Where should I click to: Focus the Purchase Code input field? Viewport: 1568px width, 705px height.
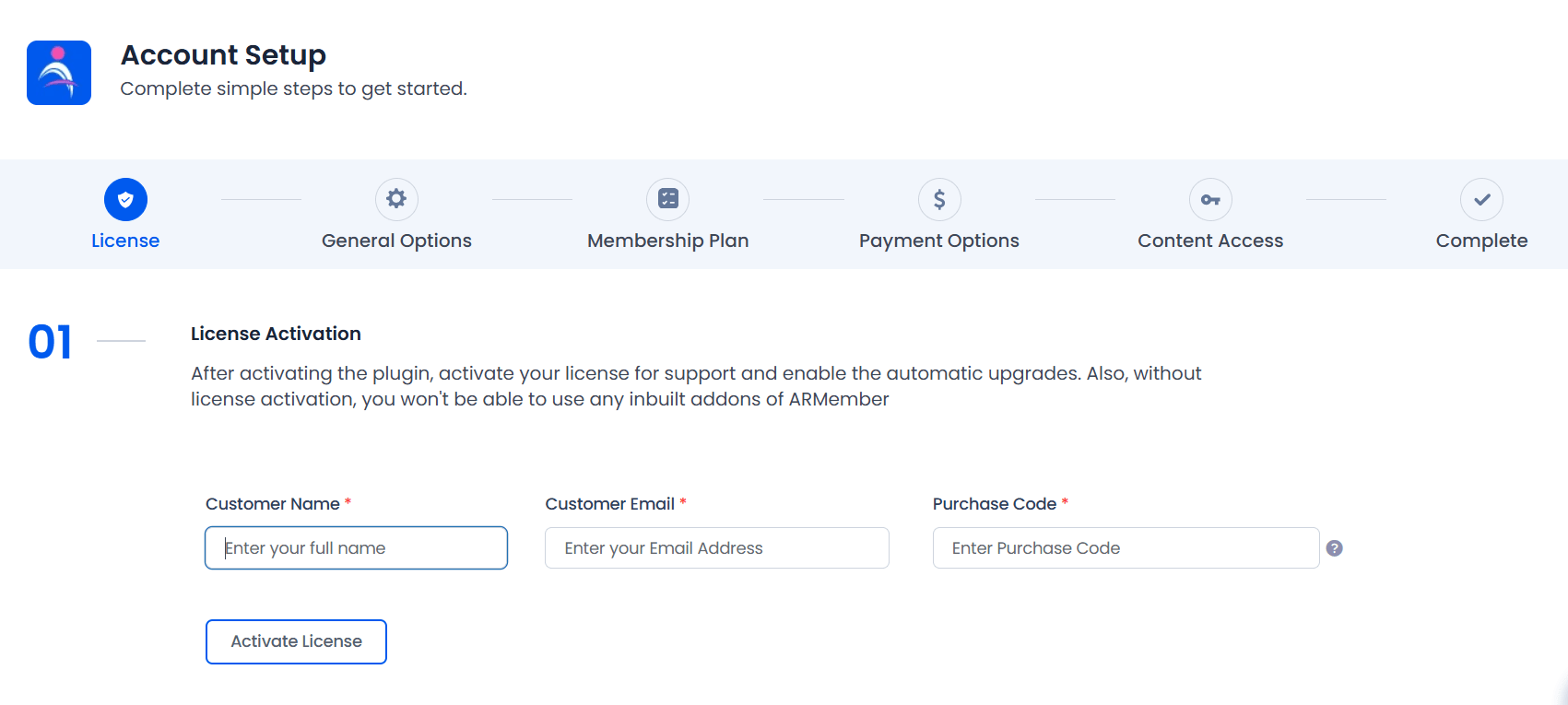[x=1126, y=547]
